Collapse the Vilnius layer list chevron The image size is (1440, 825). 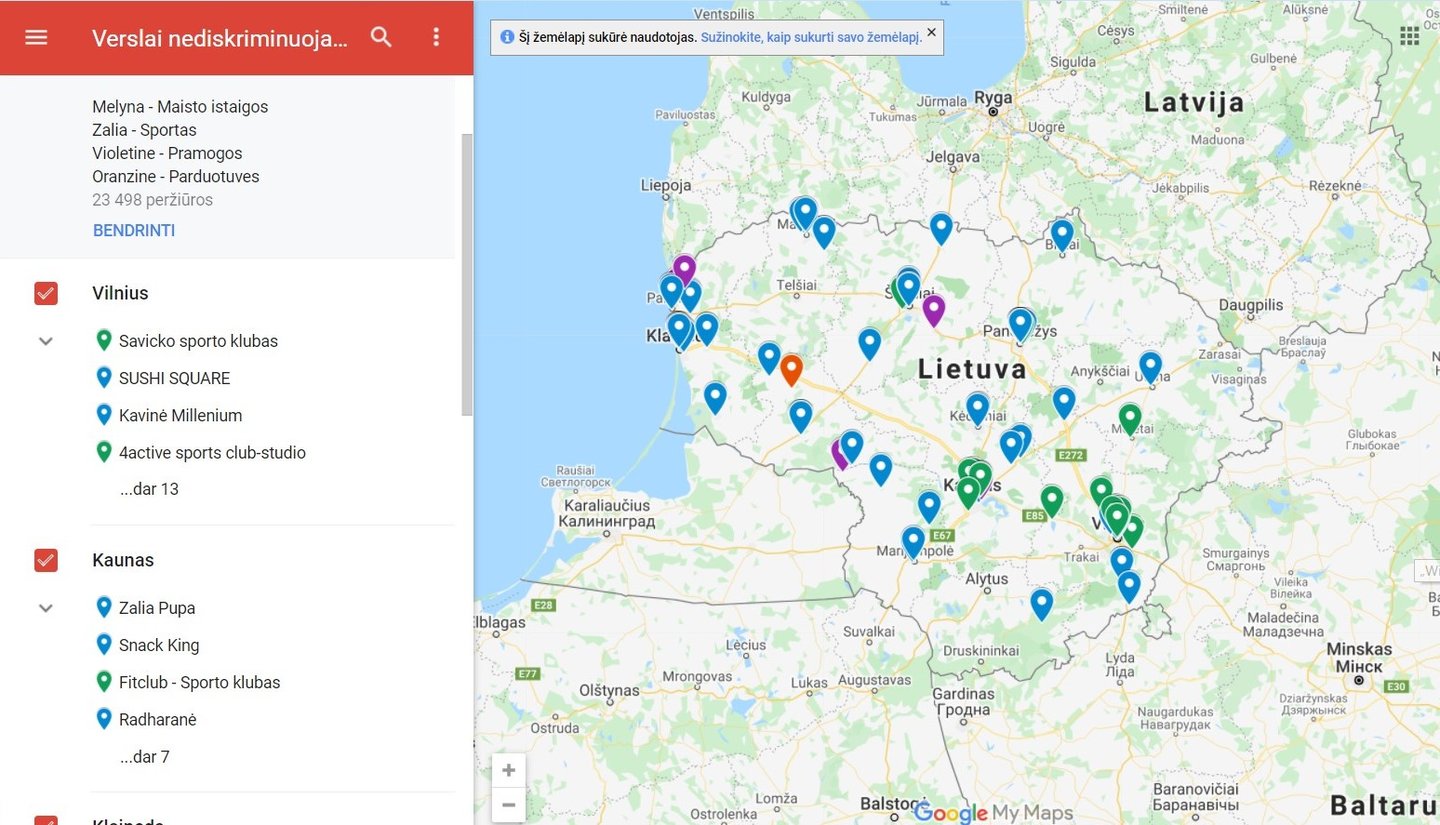(x=46, y=341)
